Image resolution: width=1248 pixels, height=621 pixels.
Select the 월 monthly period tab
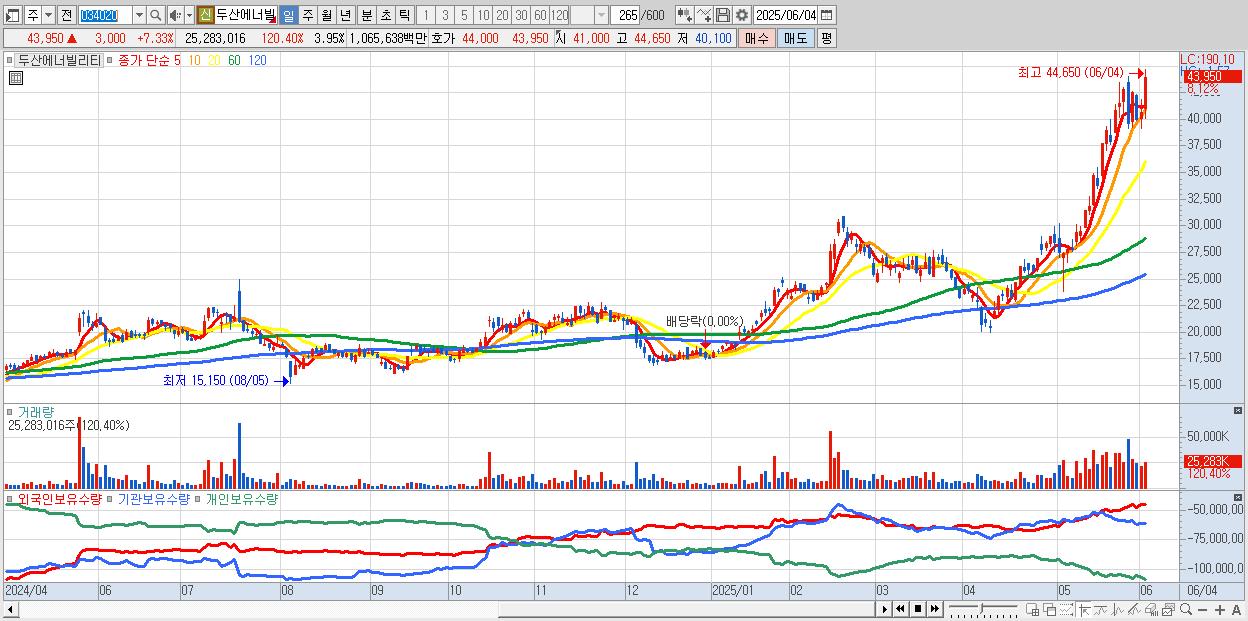326,15
